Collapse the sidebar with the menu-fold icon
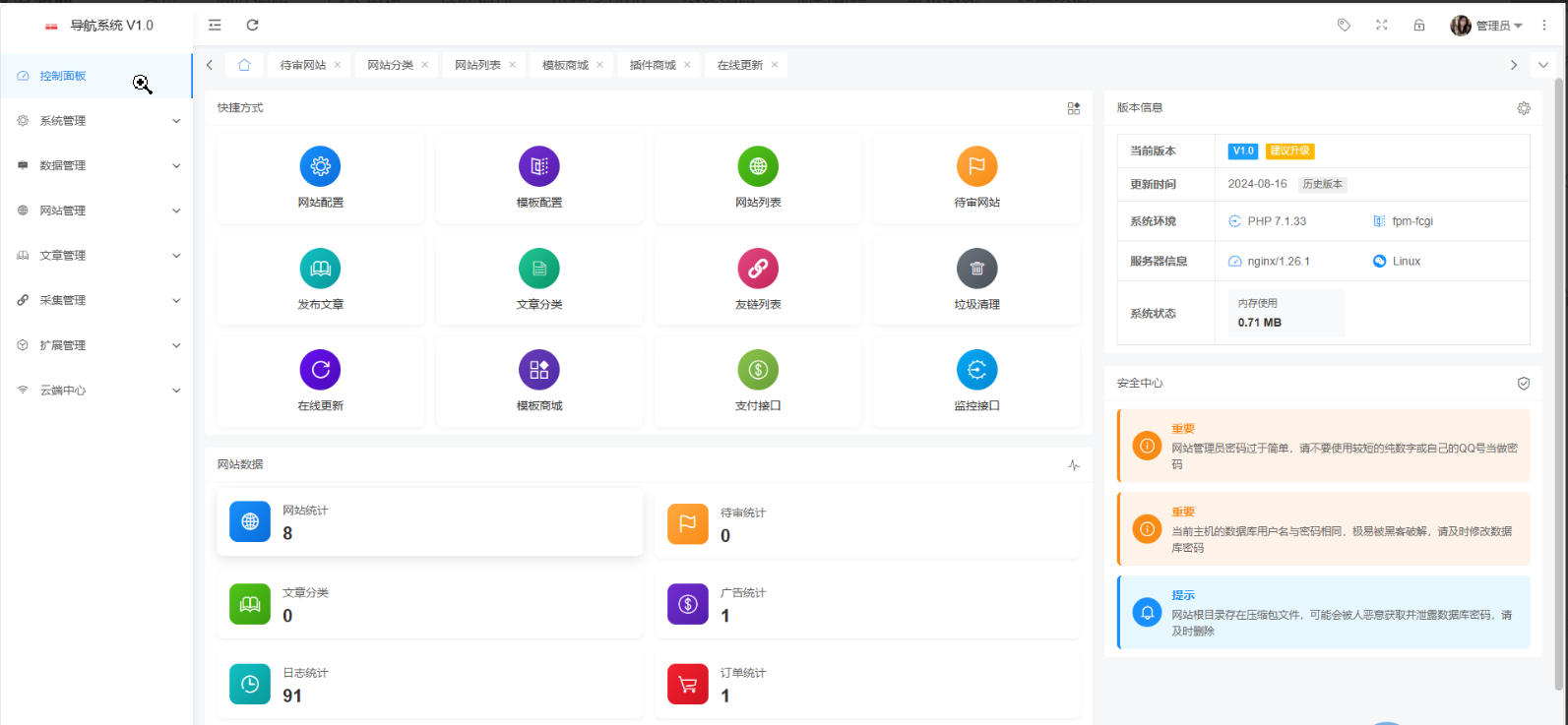The image size is (1568, 725). tap(215, 25)
